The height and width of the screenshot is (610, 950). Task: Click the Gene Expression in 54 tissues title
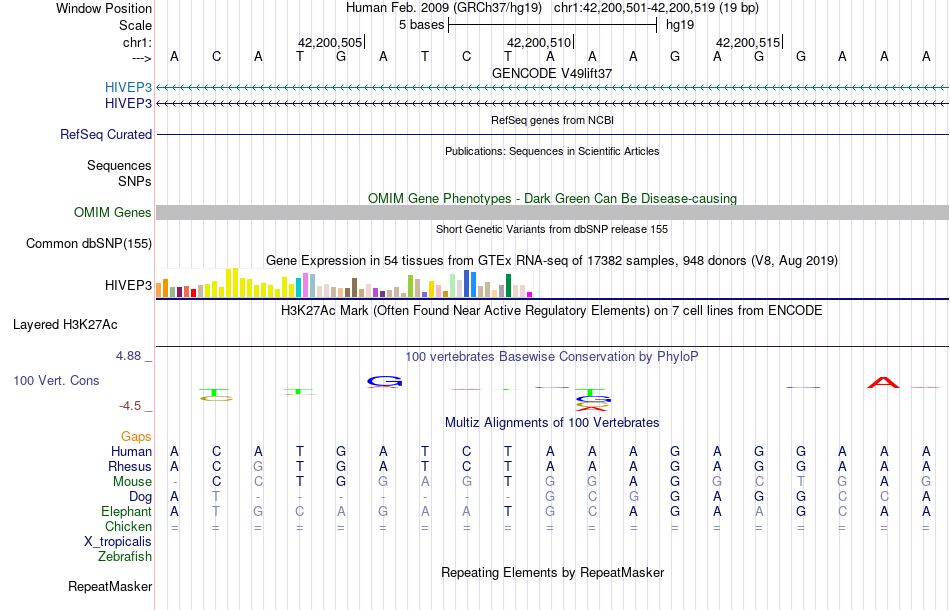tap(552, 260)
